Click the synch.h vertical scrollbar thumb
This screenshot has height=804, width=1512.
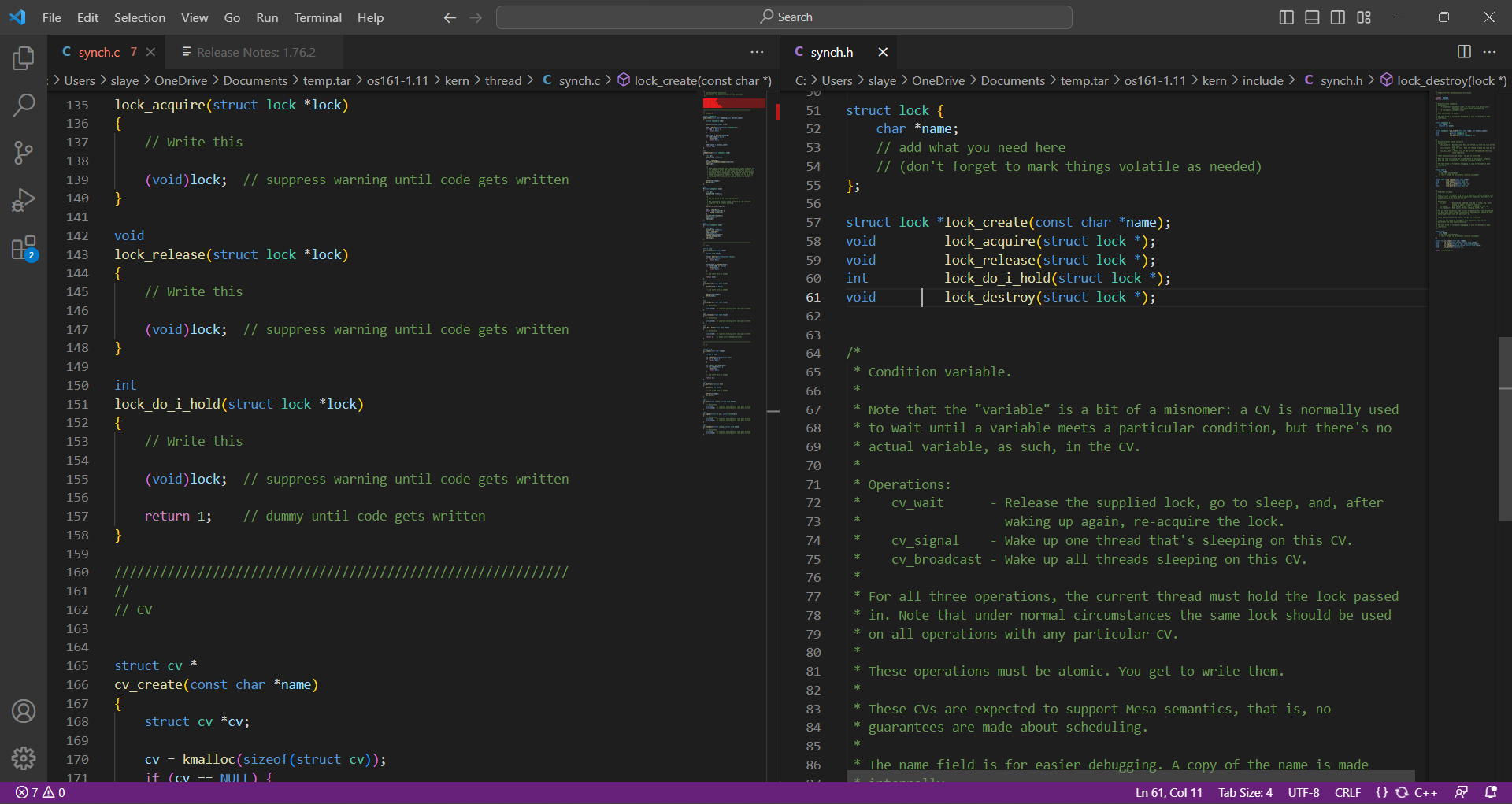click(1505, 428)
